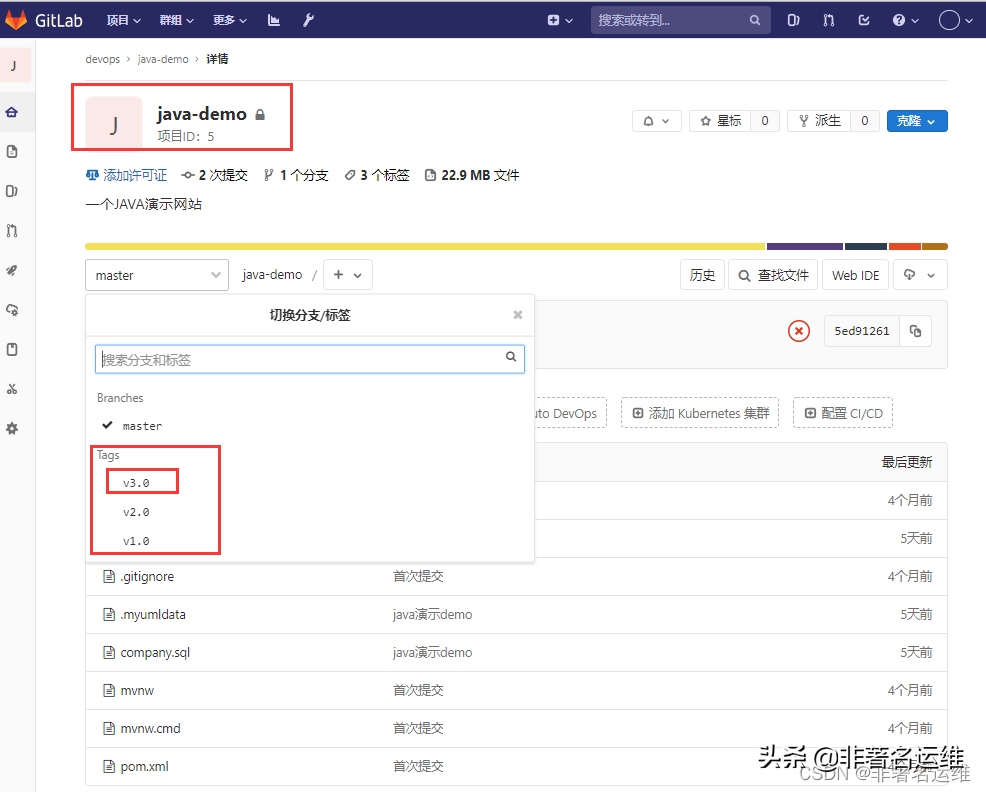
Task: Launch the Web IDE
Action: (855, 274)
